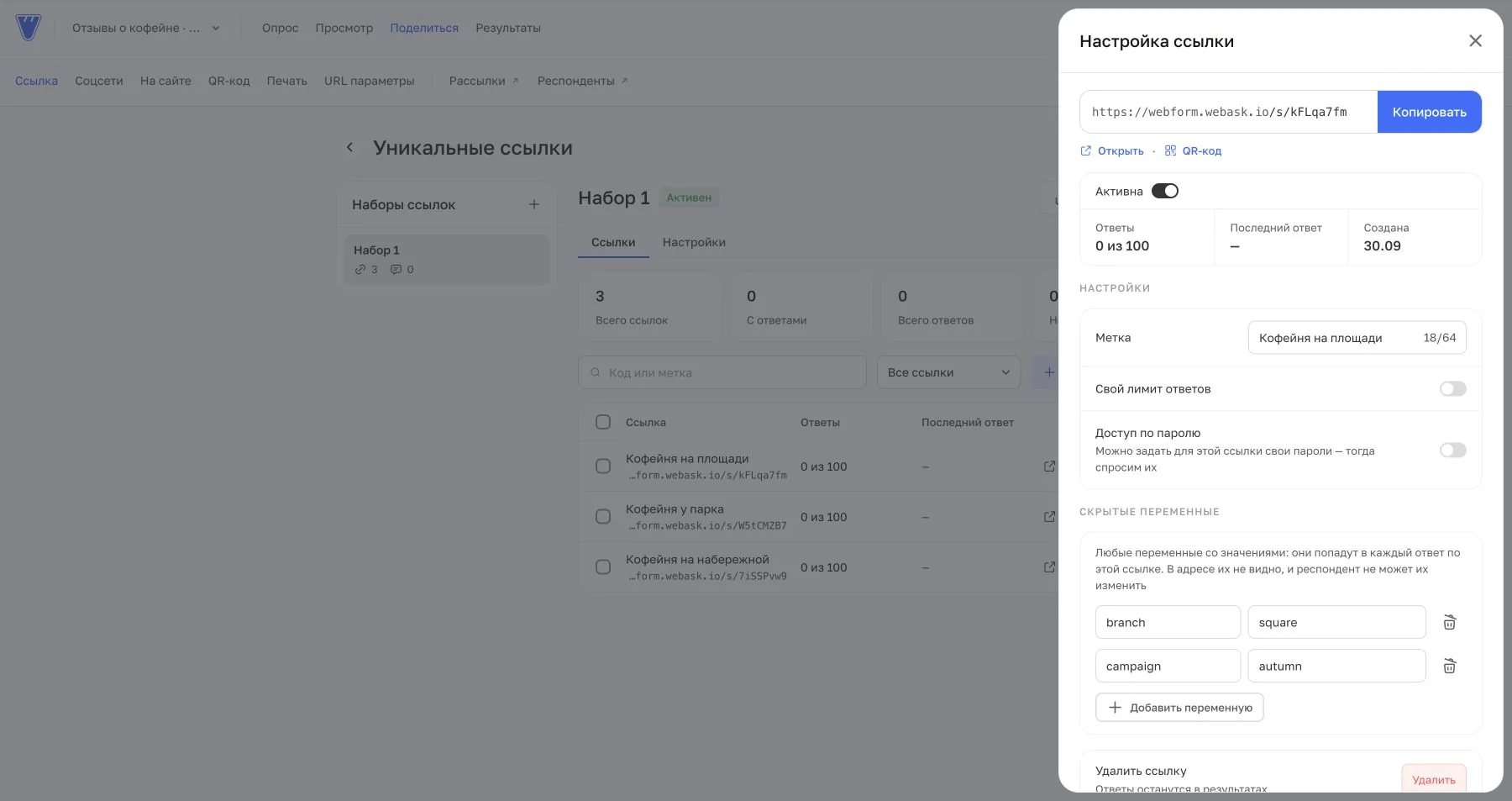Toggle the Активна switch off
Screen dimensions: 1512x801
1164,192
